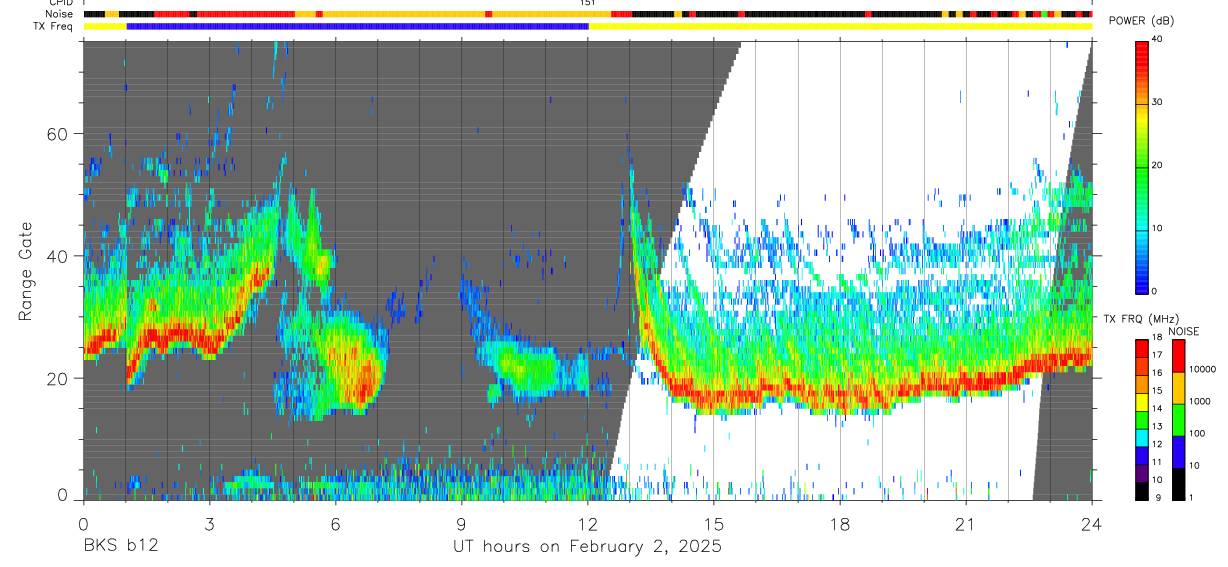
Task: Click the 'Noise' row label at top
Action: pos(61,14)
